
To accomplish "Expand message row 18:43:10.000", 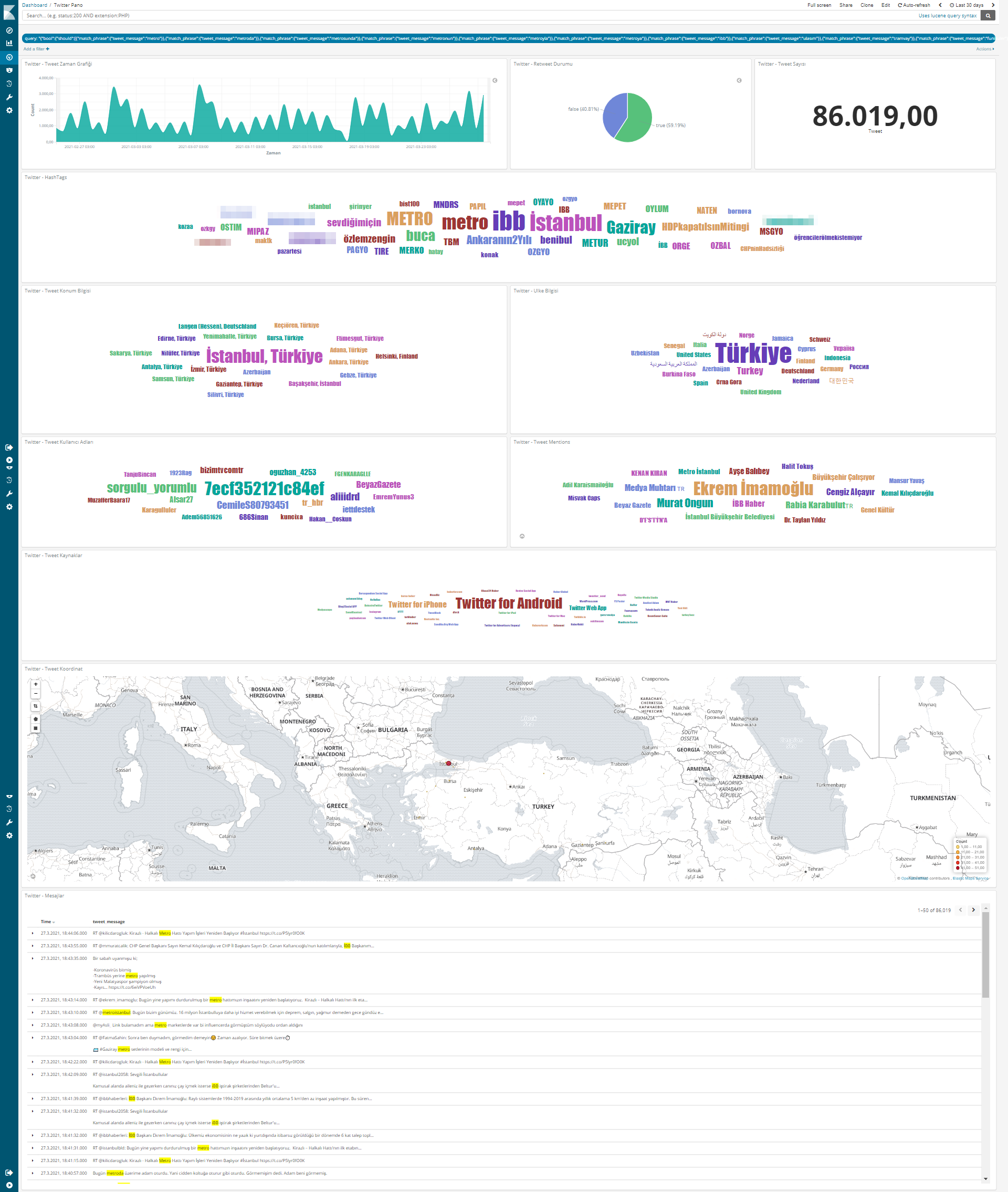I will (x=33, y=1012).
